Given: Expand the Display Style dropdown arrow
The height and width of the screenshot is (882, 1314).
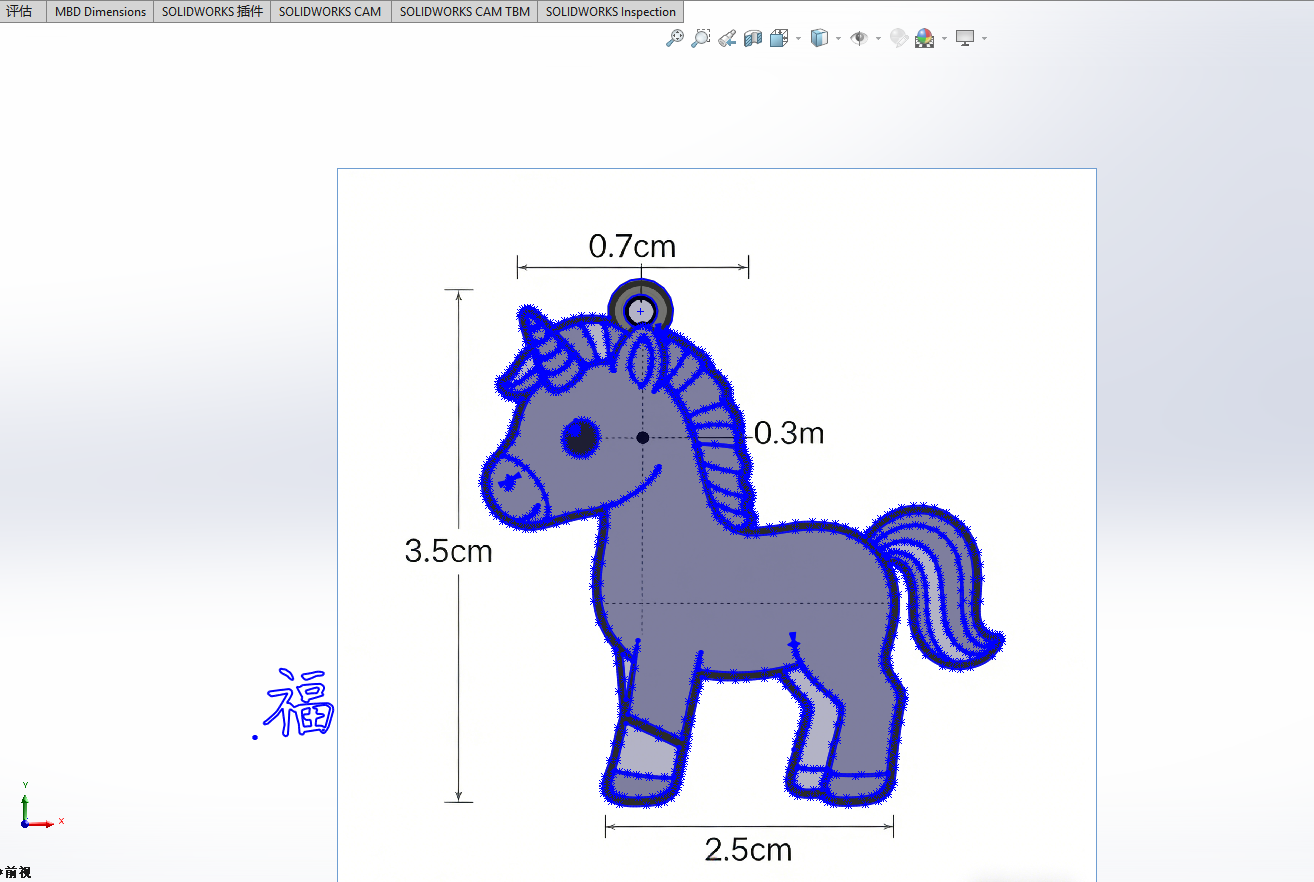Looking at the screenshot, I should (x=838, y=39).
